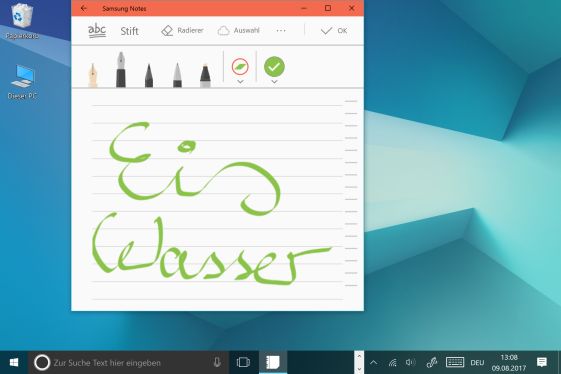Open the Windows Start menu
The image size is (561, 374).
(x=14, y=363)
